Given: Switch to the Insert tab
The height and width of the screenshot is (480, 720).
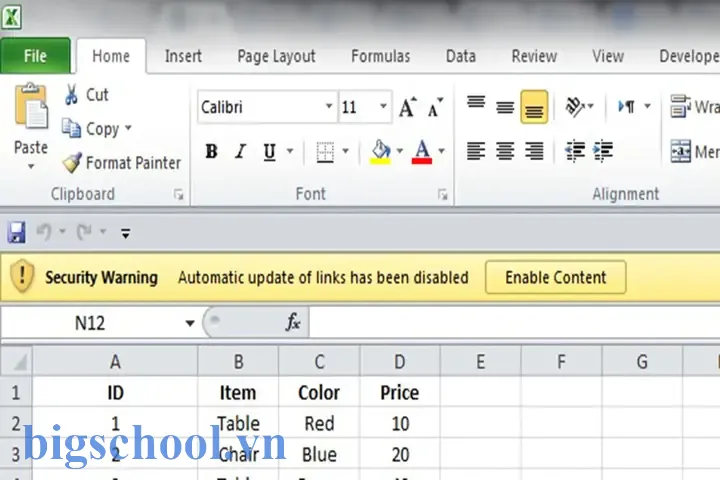Looking at the screenshot, I should (x=183, y=56).
